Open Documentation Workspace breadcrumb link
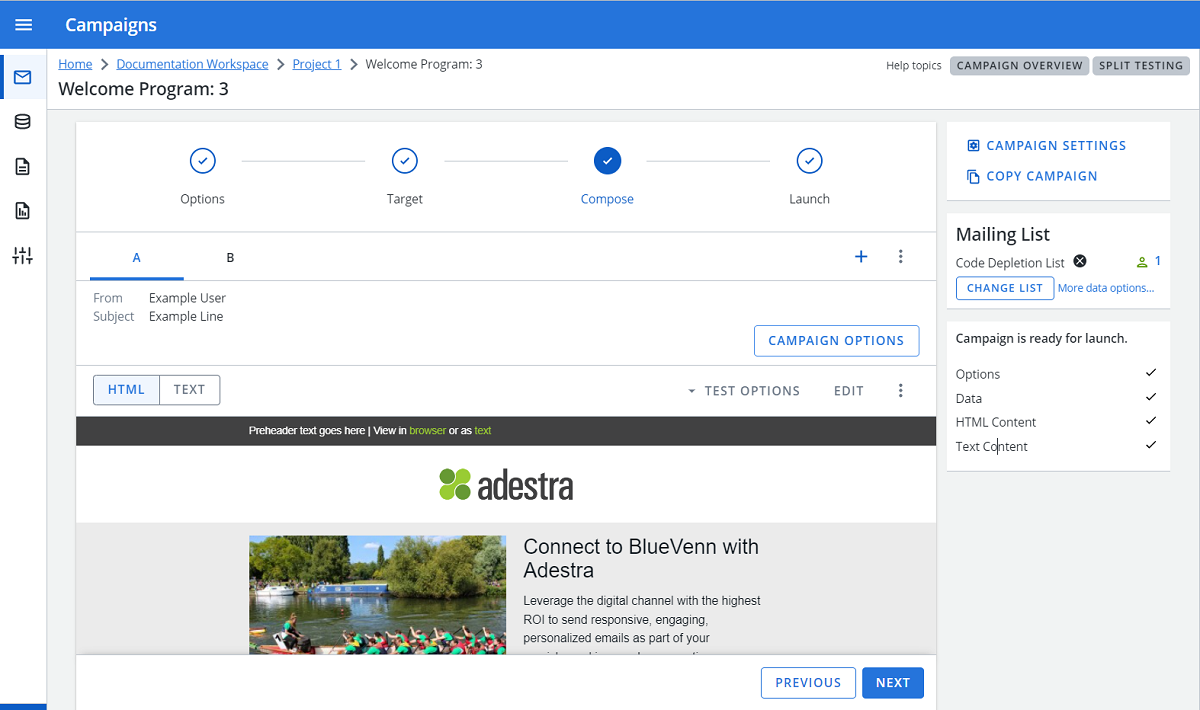 pos(192,64)
